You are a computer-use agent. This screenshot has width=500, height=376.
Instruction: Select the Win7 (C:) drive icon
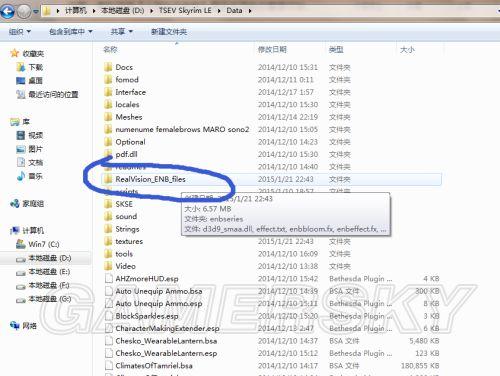(21, 244)
